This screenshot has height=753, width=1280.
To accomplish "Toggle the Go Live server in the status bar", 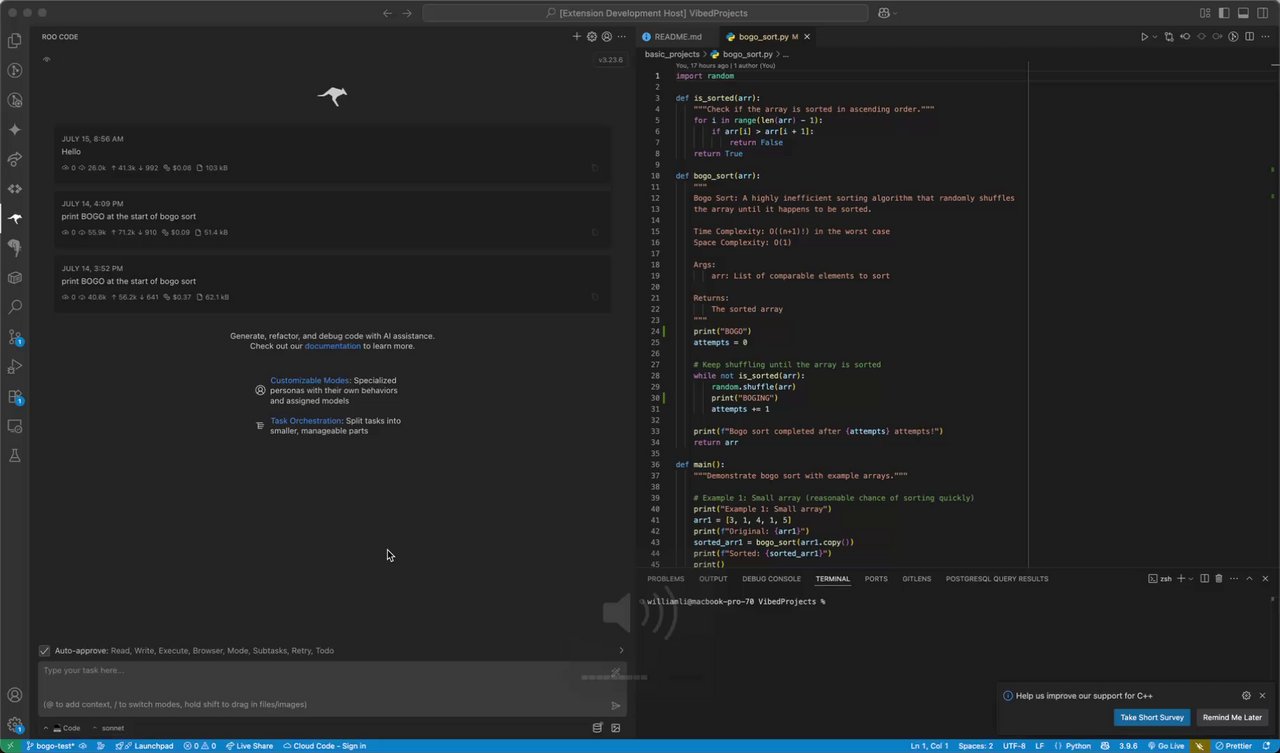I will click(x=1166, y=746).
